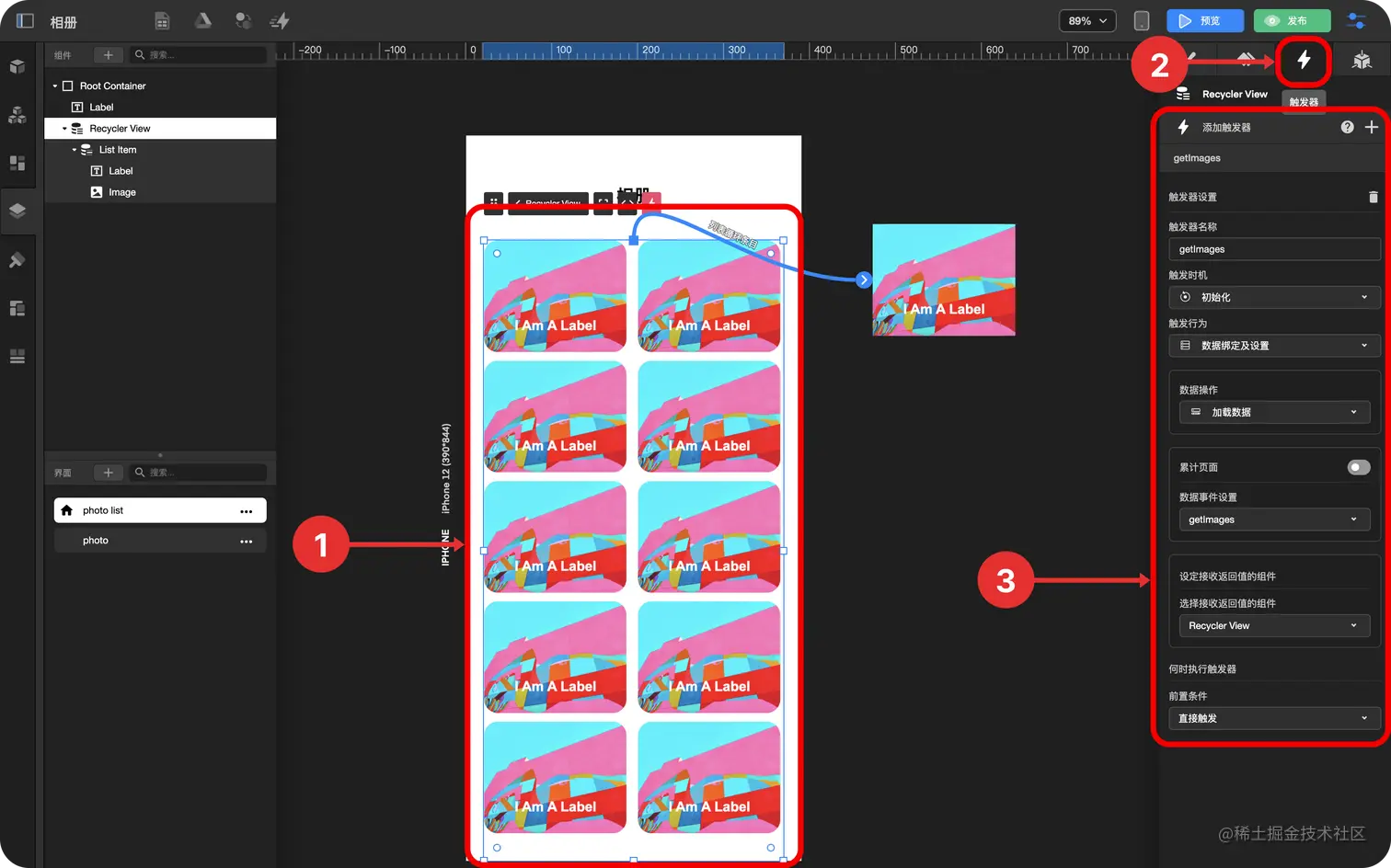This screenshot has height=868, width=1391.
Task: Click the blue 预览 preview button
Action: pos(1205,20)
